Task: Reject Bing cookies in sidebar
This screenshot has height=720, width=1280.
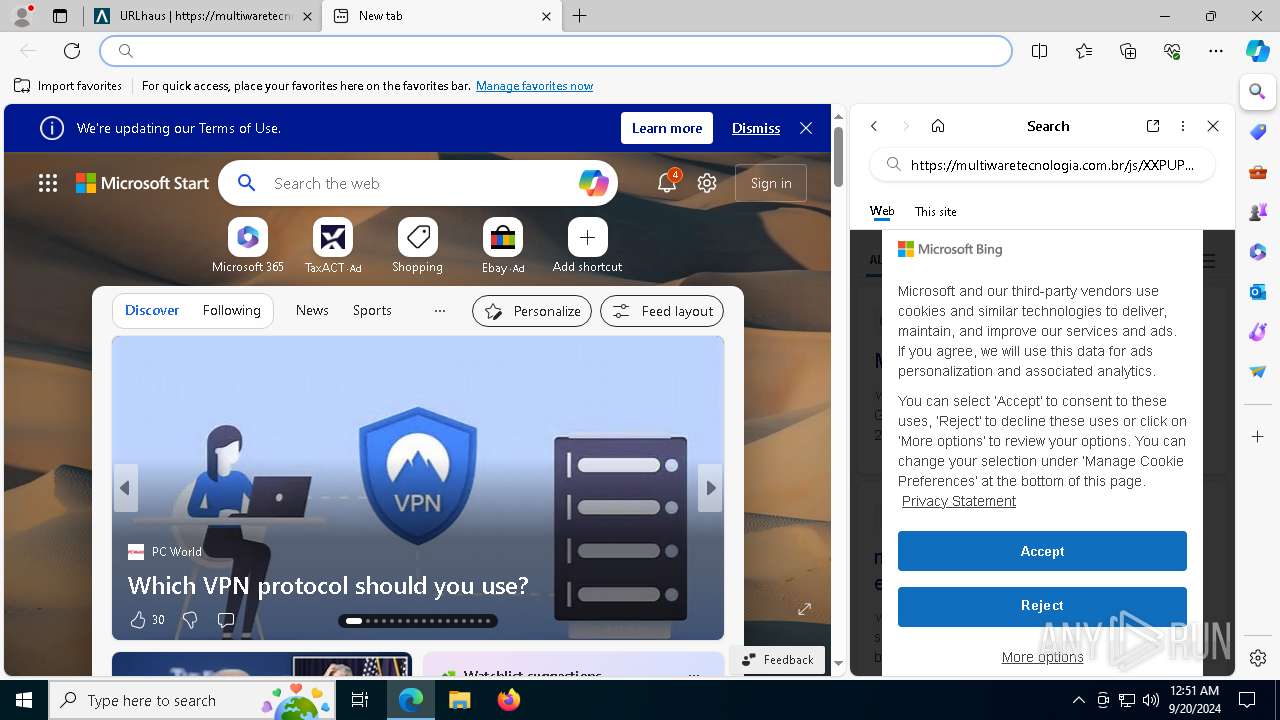Action: click(1042, 606)
